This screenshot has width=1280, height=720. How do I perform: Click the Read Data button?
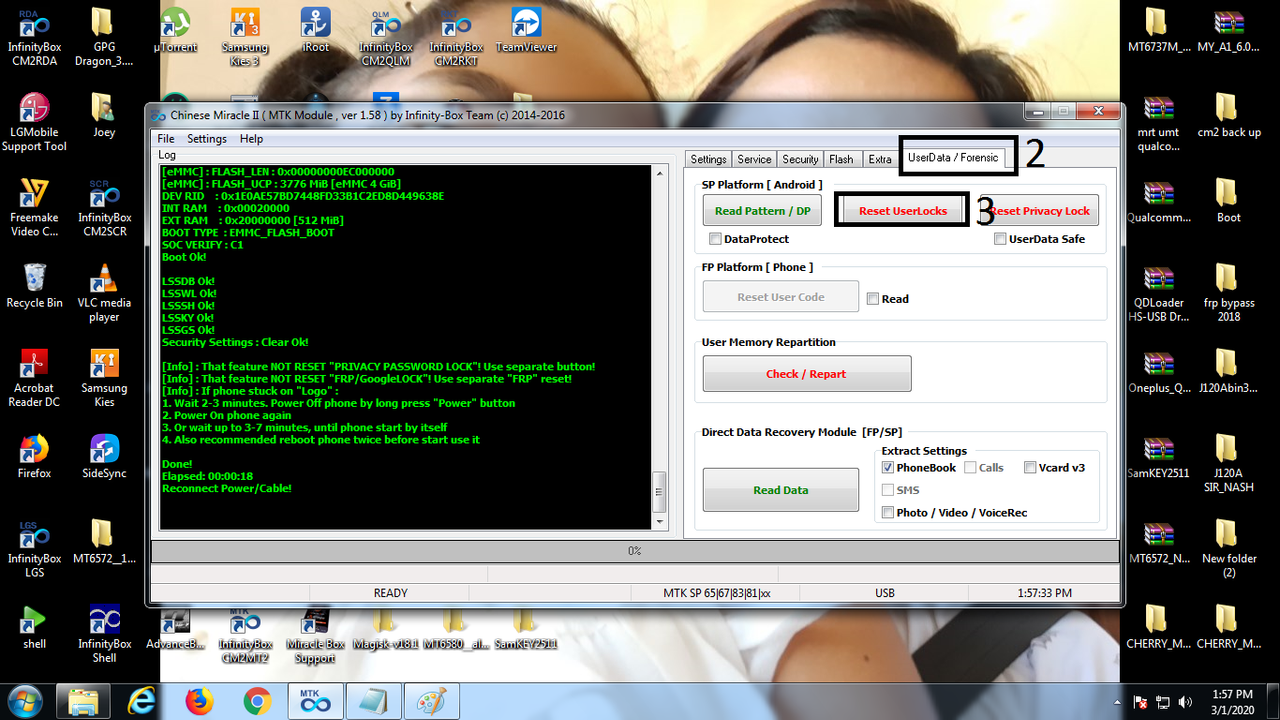click(x=780, y=490)
